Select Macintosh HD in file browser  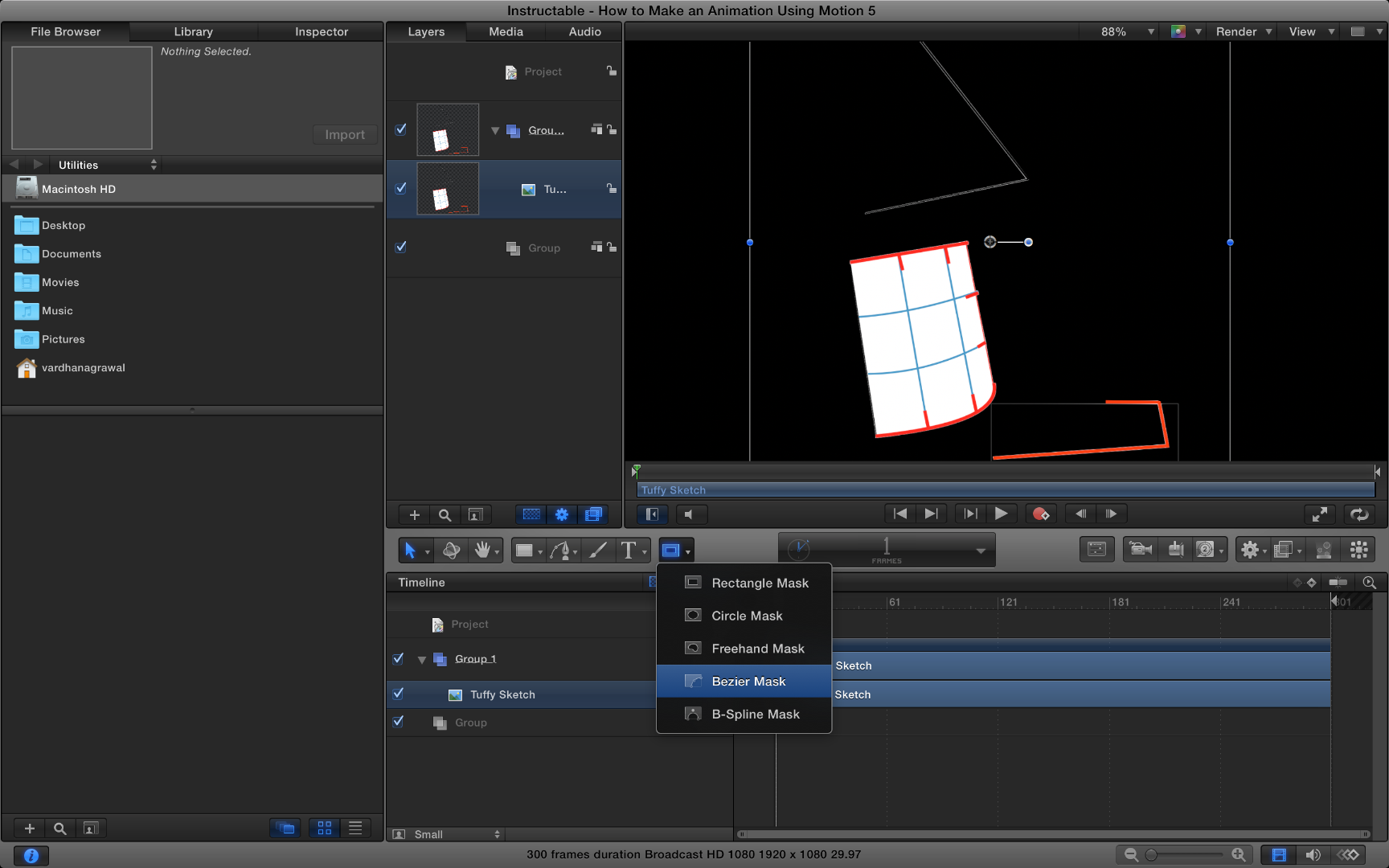pos(193,189)
